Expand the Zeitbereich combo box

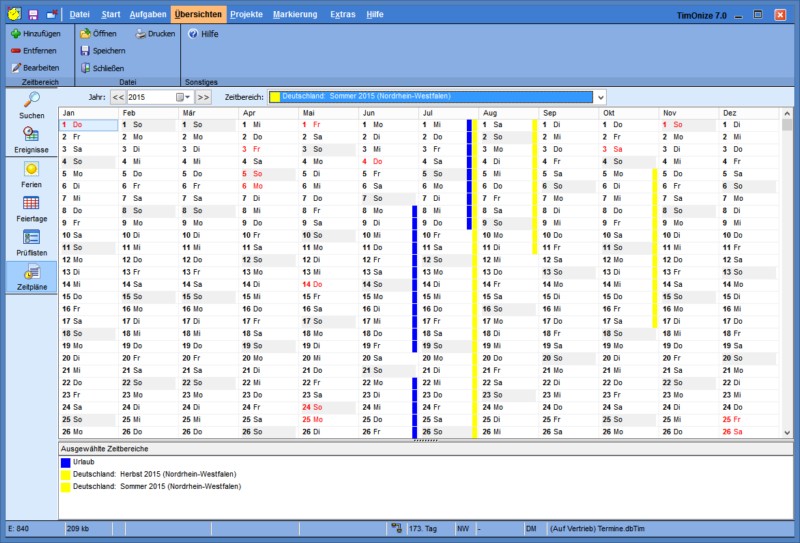[x=600, y=97]
